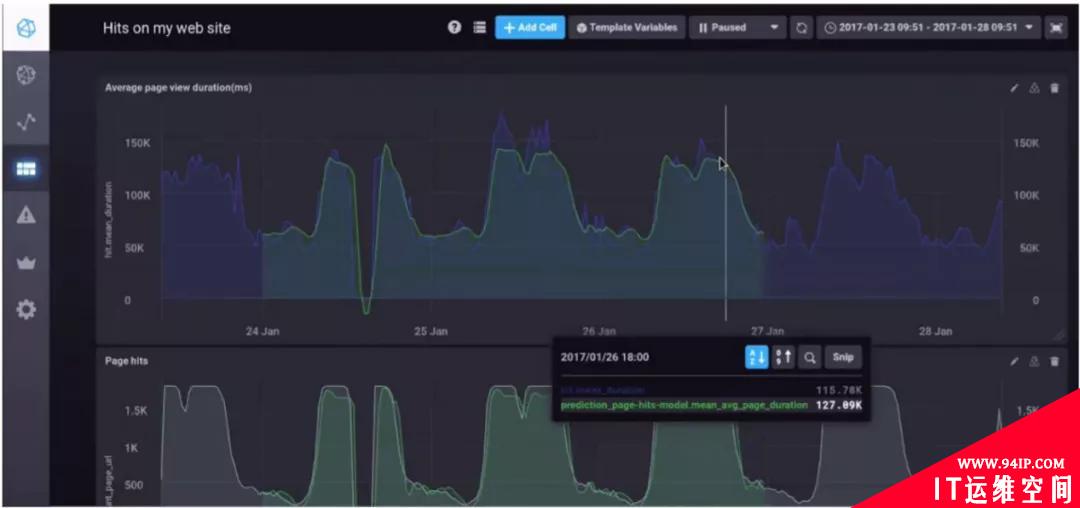The width and height of the screenshot is (1080, 508).
Task: Click the help question mark icon
Action: 454,28
